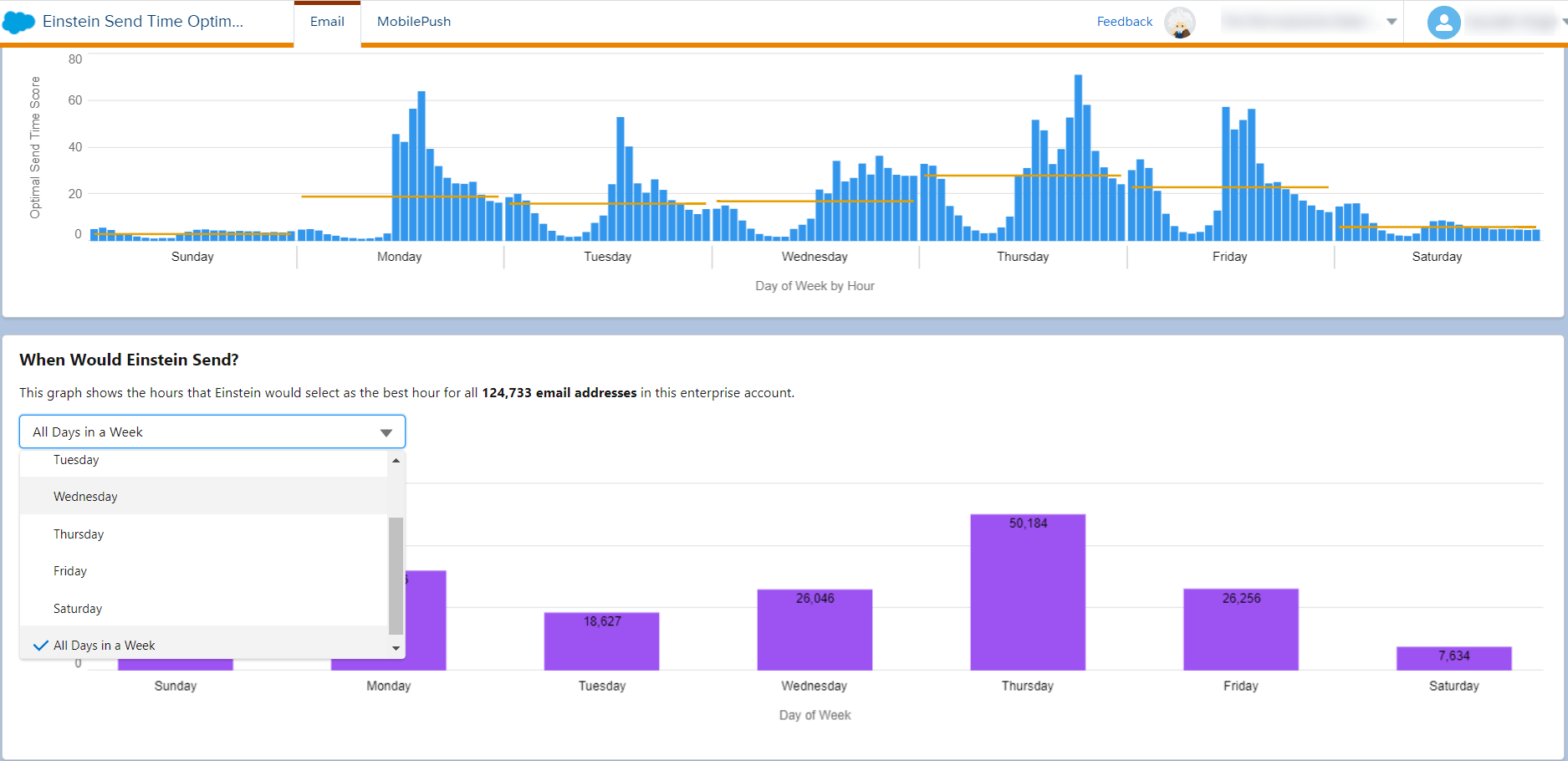Click the dropdown list scrollbar thumb
This screenshot has height=761, width=1568.
point(396,575)
